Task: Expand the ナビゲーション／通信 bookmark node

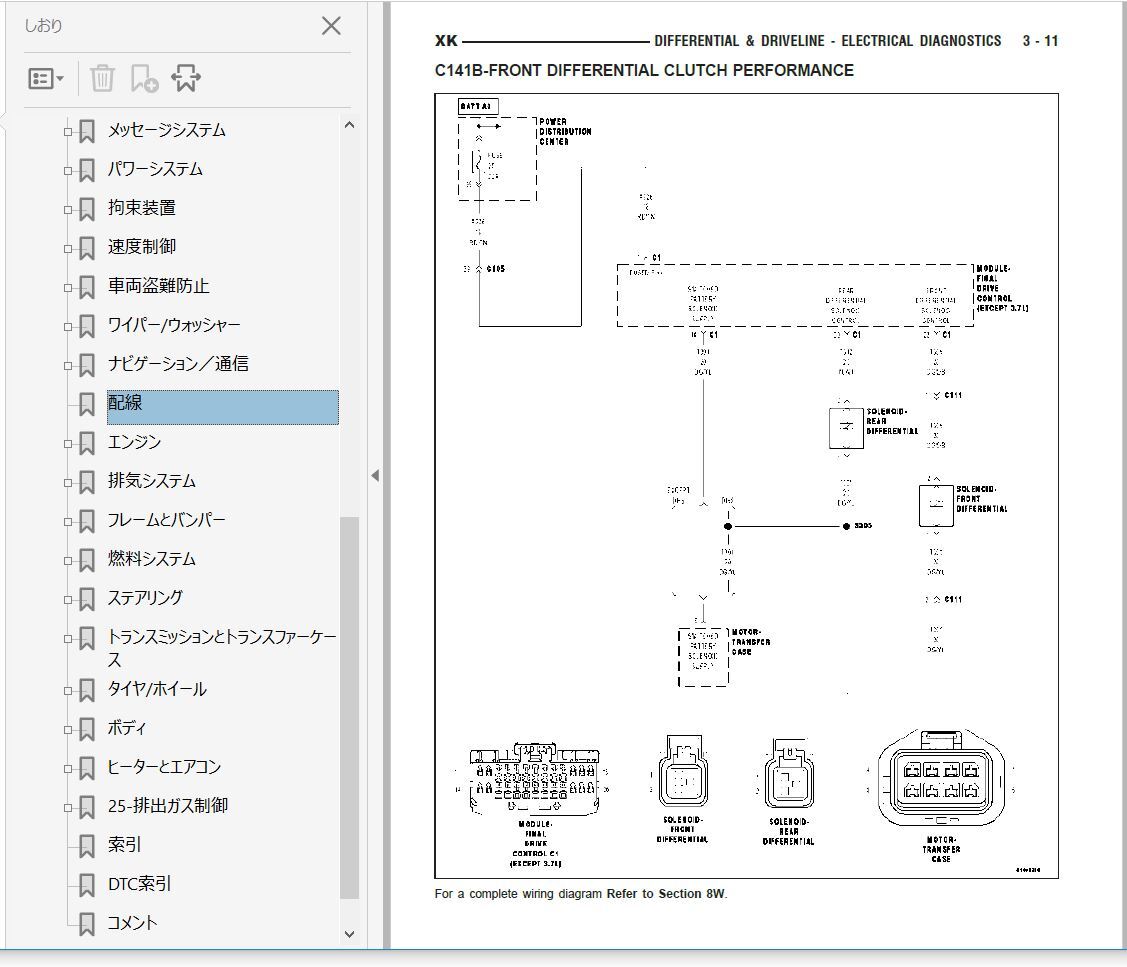Action: 68,365
